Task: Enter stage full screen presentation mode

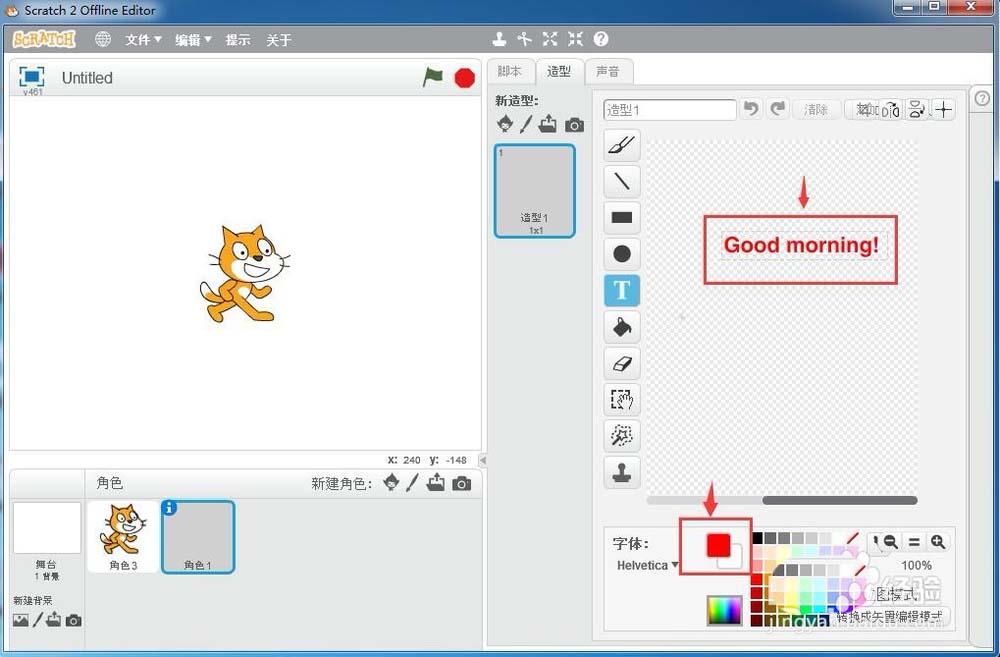Action: pos(31,77)
